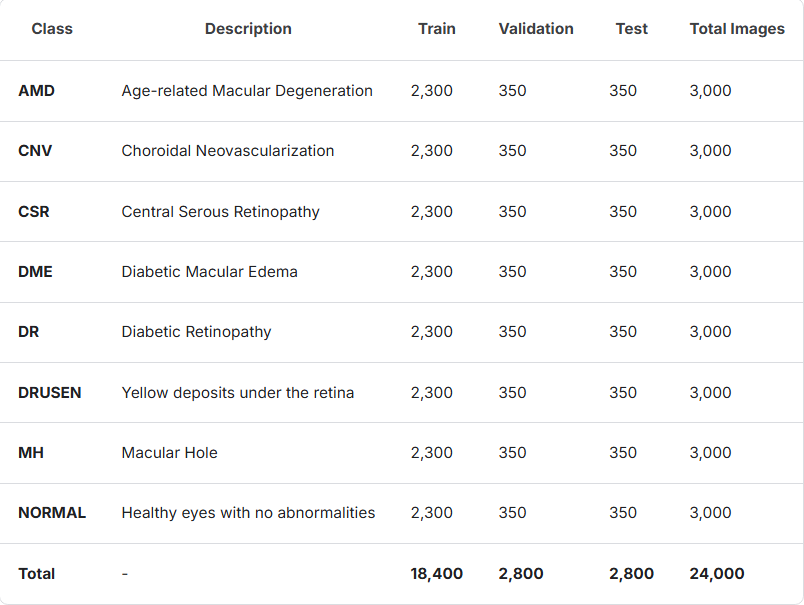Click Age-related Macular Degeneration description
The height and width of the screenshot is (605, 804).
click(247, 91)
